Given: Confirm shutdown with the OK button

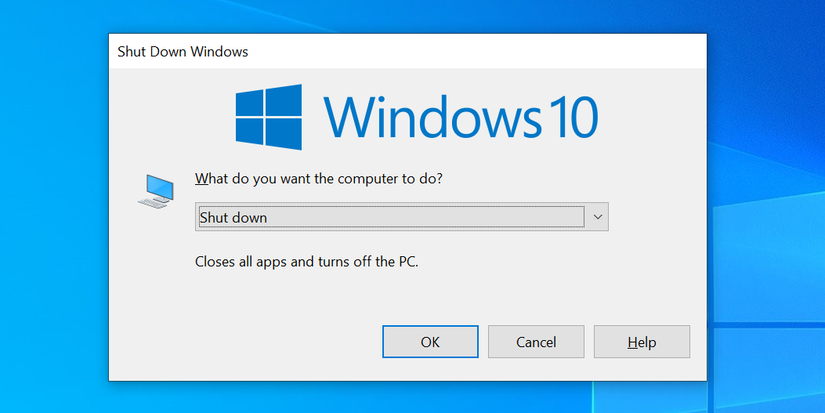Looking at the screenshot, I should [x=430, y=341].
